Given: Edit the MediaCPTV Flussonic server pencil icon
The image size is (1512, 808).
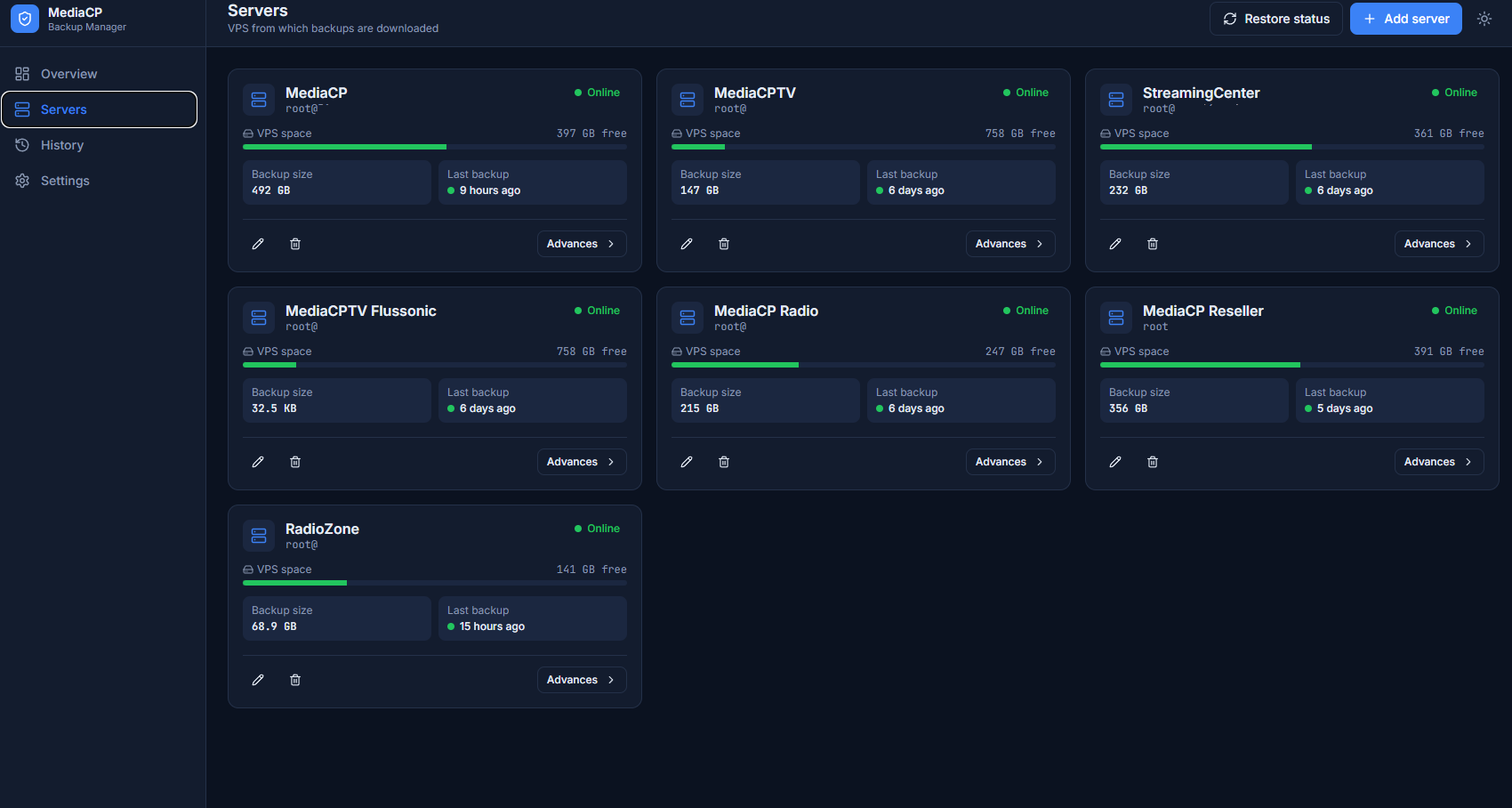Looking at the screenshot, I should click(258, 462).
